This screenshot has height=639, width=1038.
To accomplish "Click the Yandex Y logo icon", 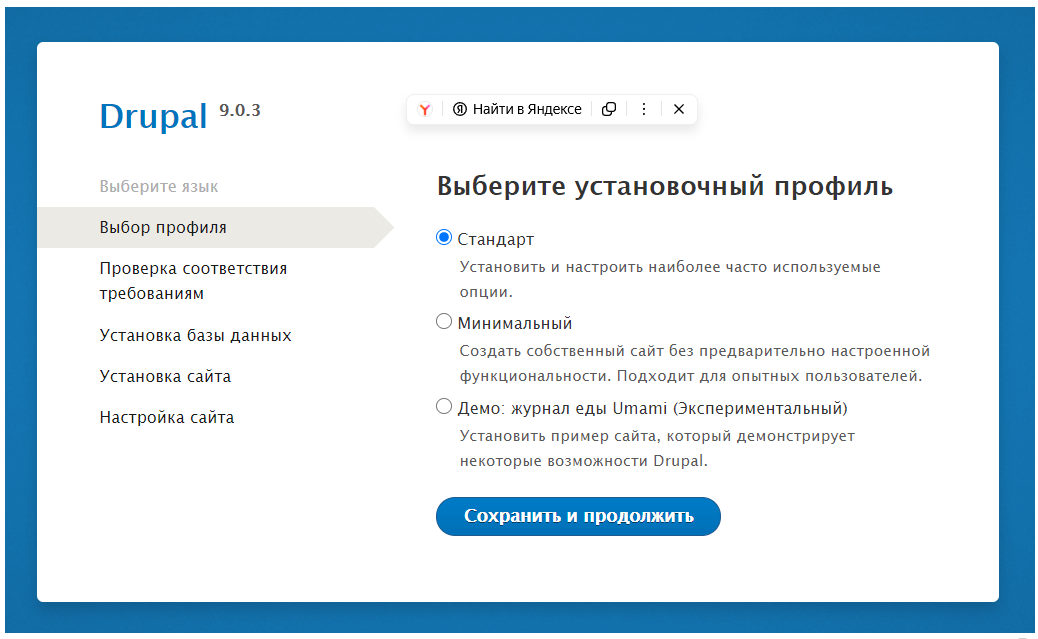I will coord(425,109).
